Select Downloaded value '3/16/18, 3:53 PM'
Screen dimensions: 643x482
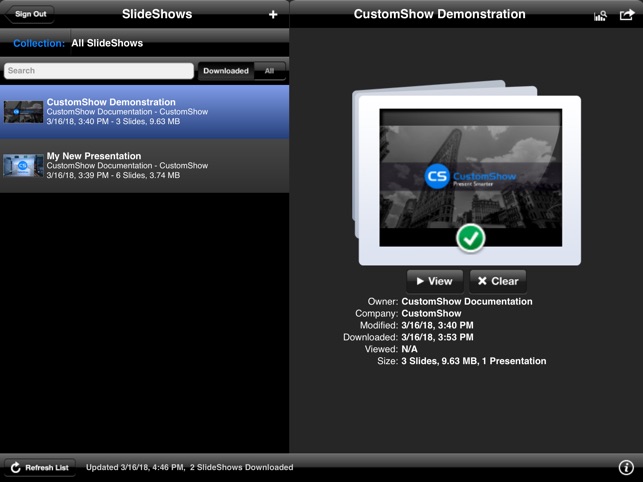[438, 337]
